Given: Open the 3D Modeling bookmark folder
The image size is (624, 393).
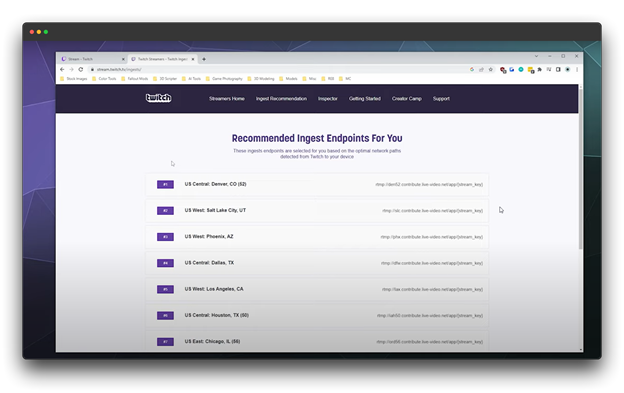Looking at the screenshot, I should point(261,79).
